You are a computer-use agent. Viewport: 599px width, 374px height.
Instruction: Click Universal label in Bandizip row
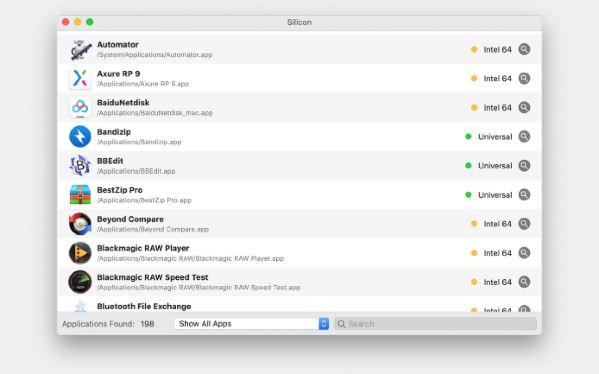495,137
